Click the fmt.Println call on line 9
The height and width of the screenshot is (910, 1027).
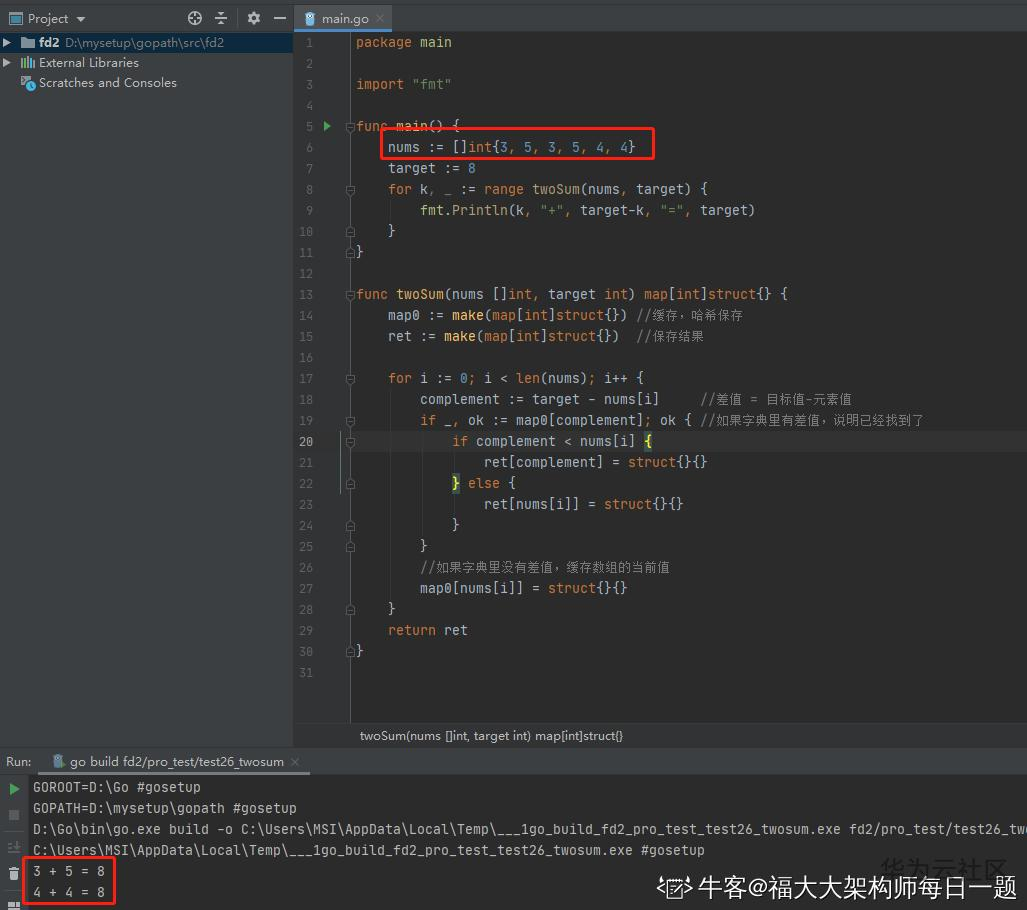(587, 210)
